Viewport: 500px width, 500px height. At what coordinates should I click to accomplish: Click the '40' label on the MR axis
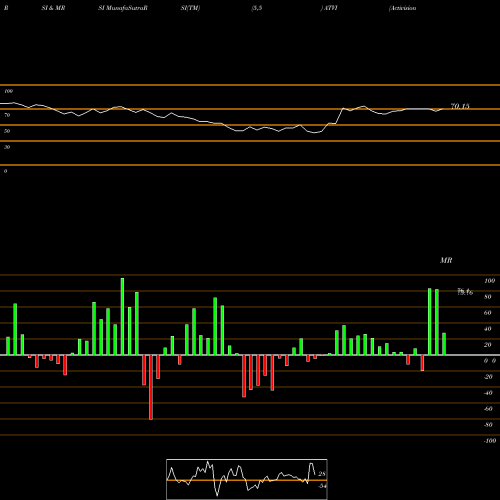488,329
